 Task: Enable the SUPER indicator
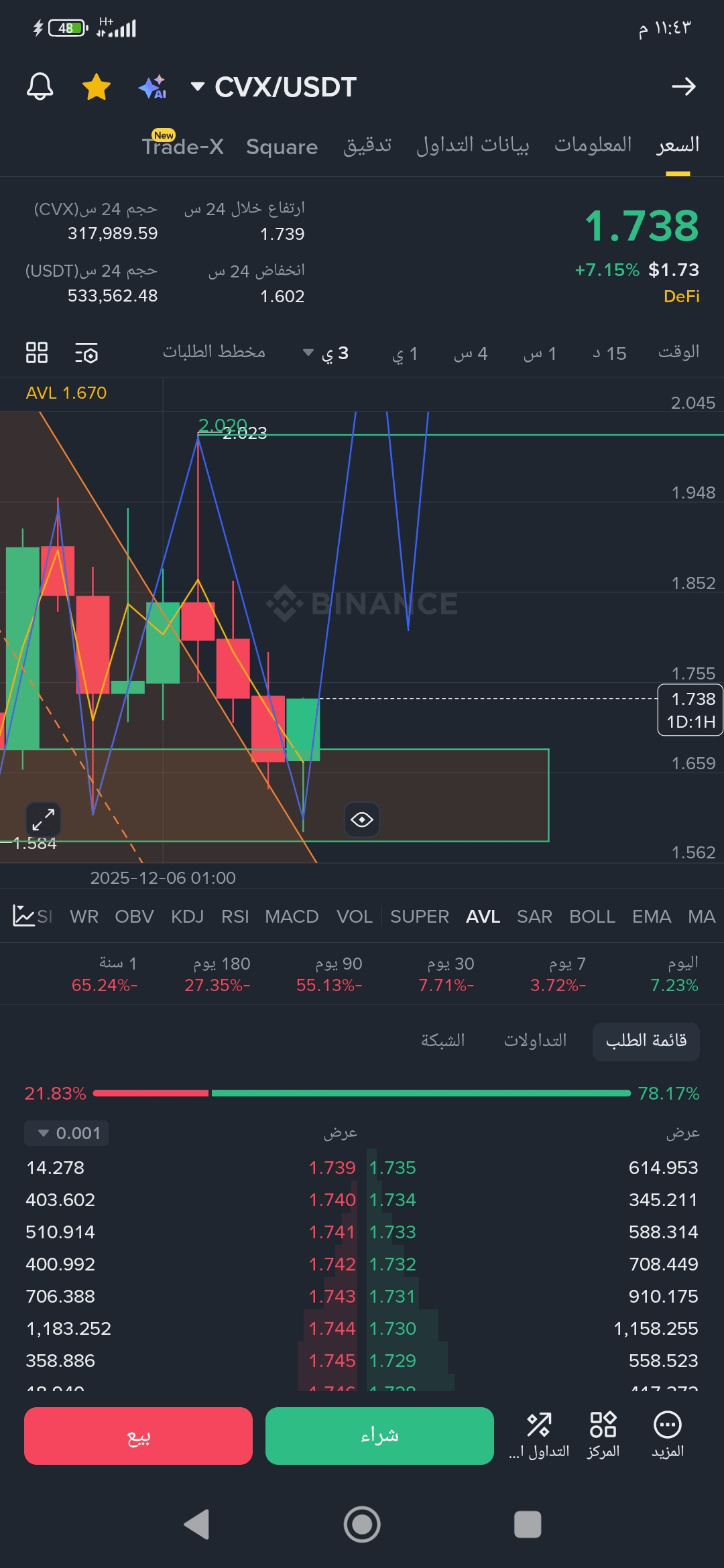click(420, 917)
